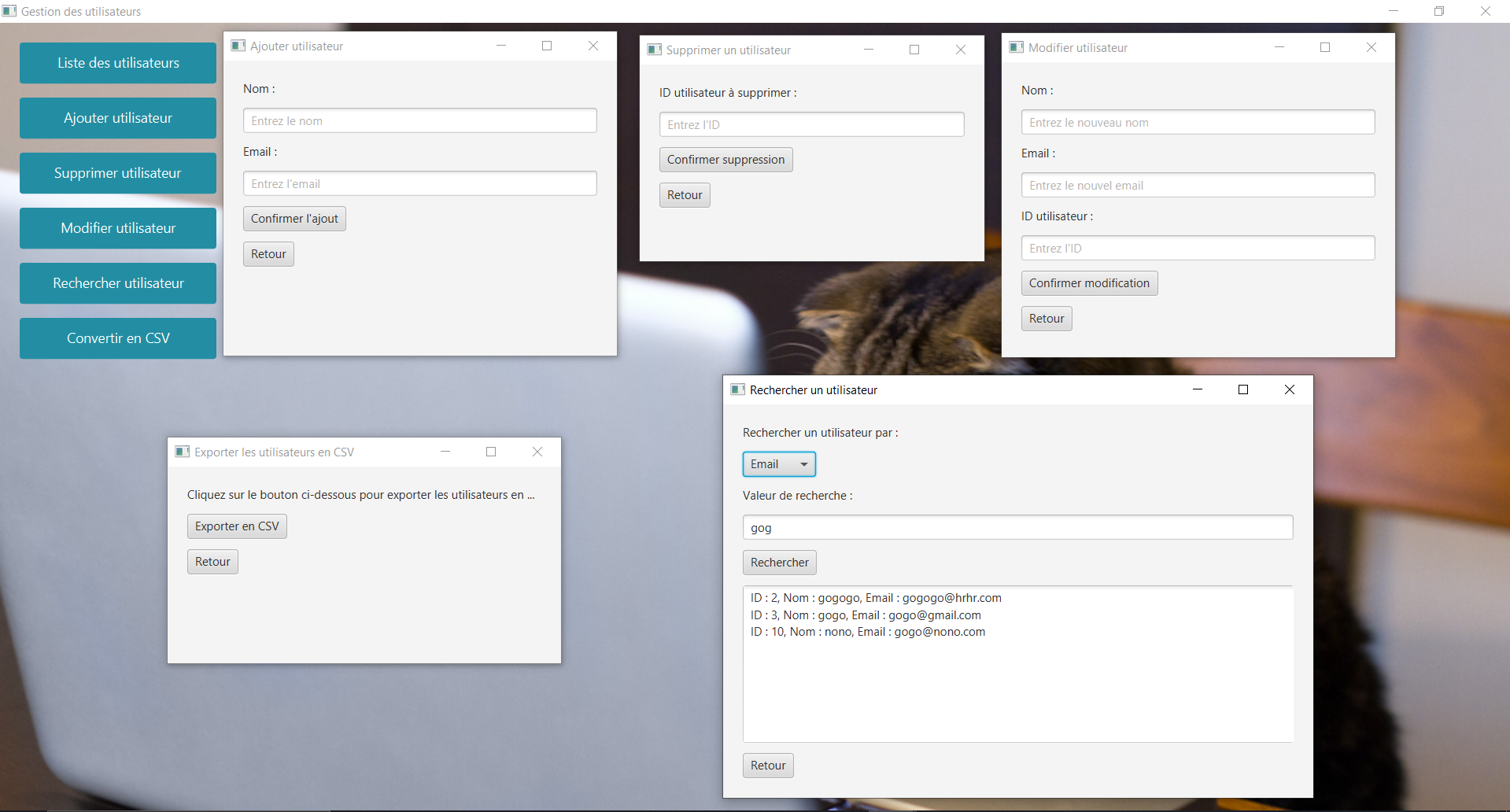The image size is (1510, 812).
Task: Minimize the Supprimer un utilisateur window
Action: pos(868,50)
